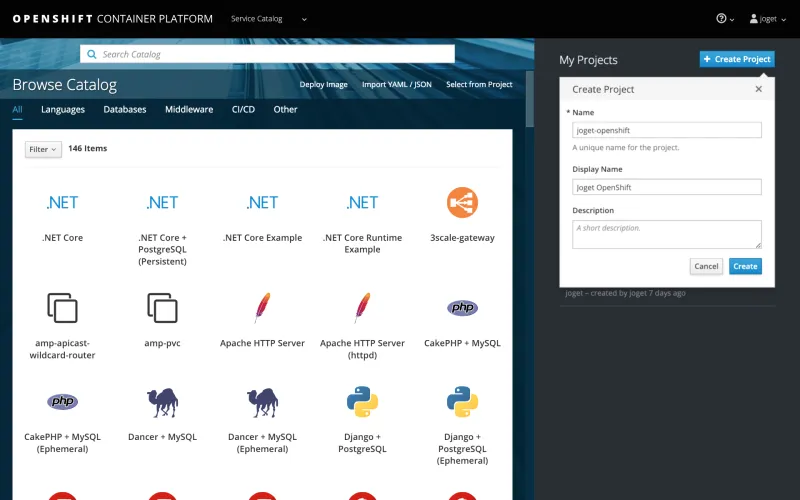Close the Create Project dialog
This screenshot has width=800, height=500.
pyautogui.click(x=758, y=89)
